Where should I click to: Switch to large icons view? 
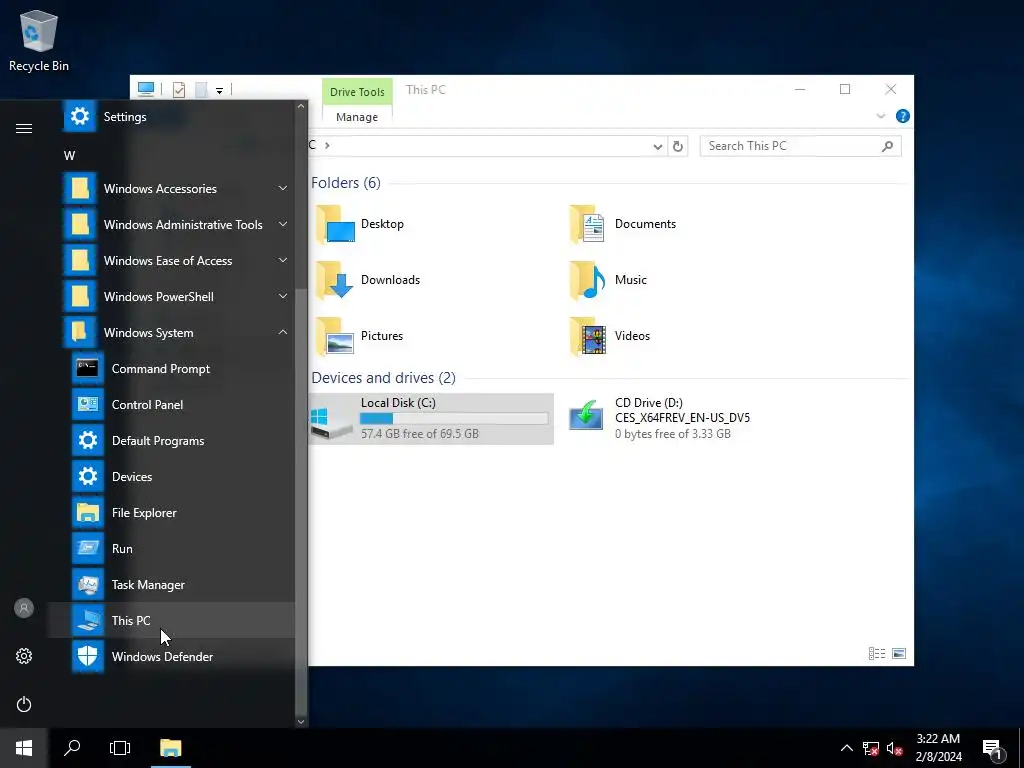pos(899,654)
